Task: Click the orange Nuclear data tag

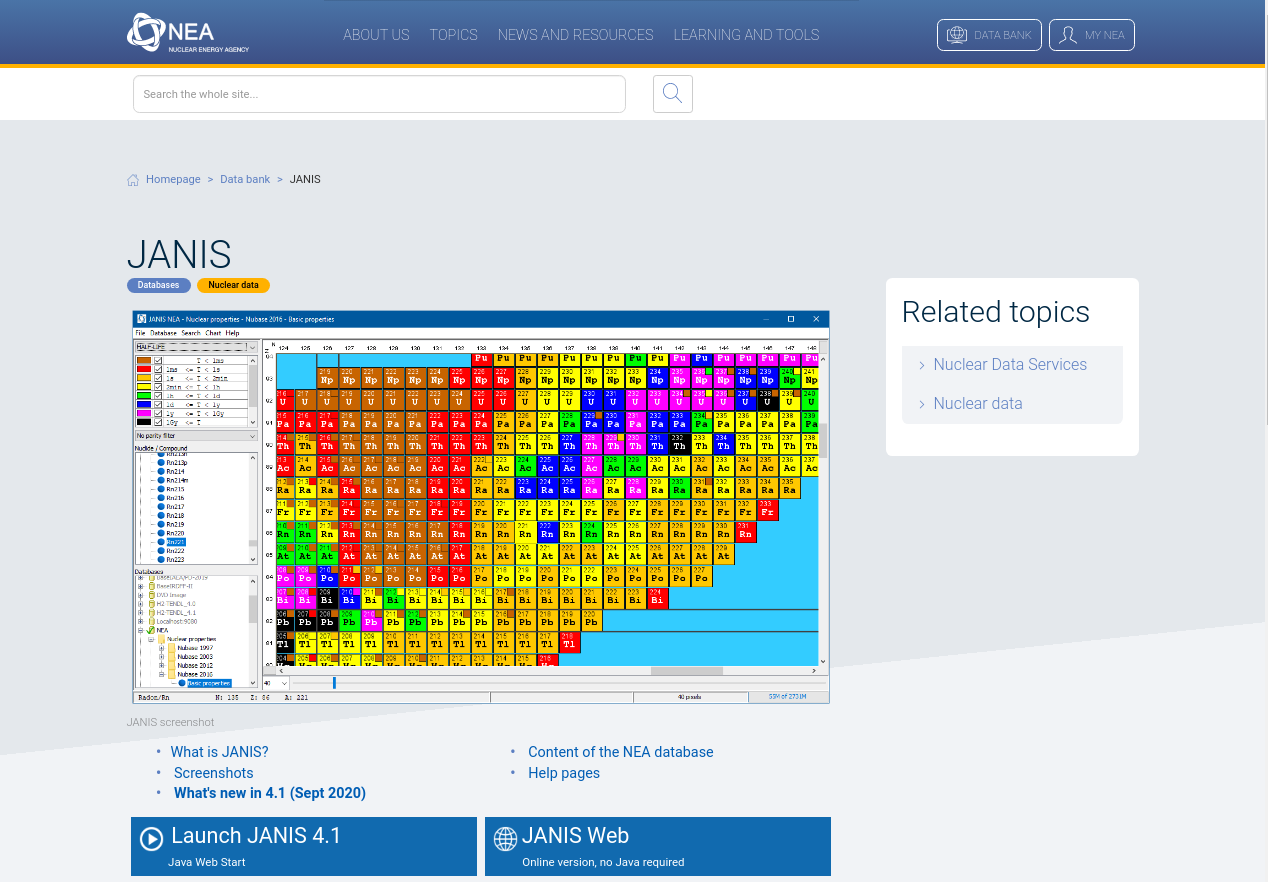Action: point(233,285)
